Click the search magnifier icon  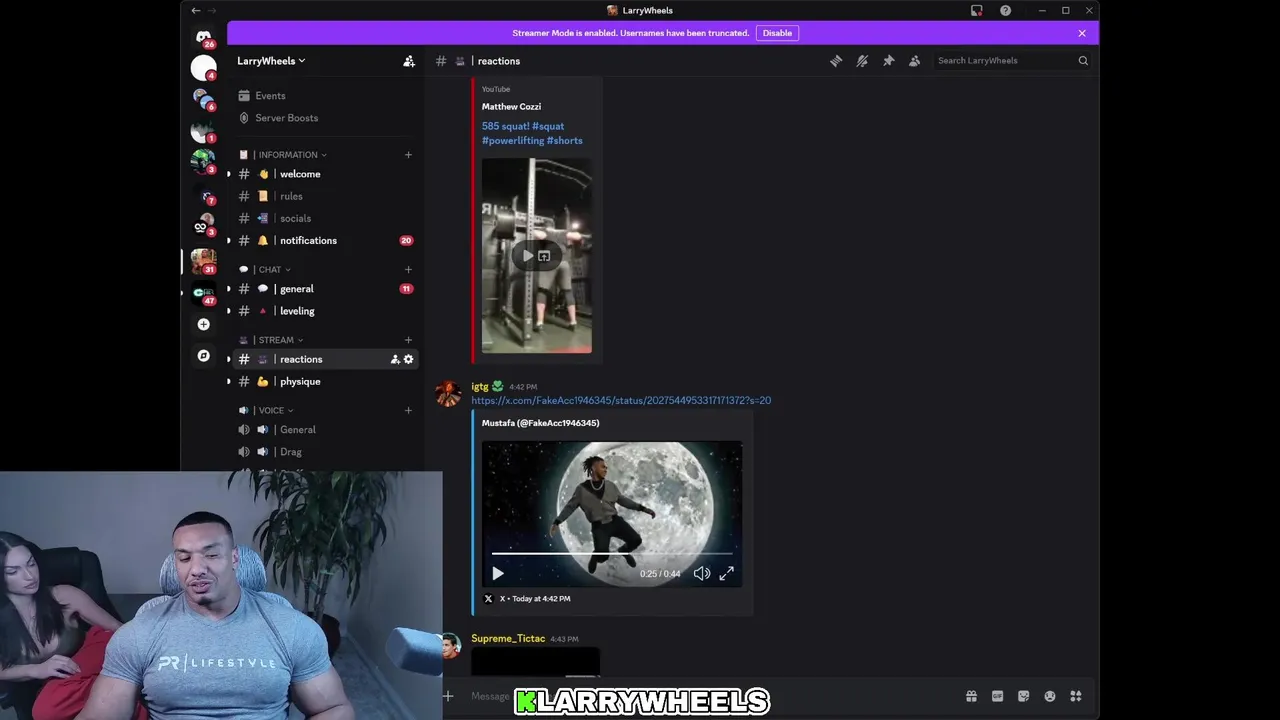pos(1083,61)
